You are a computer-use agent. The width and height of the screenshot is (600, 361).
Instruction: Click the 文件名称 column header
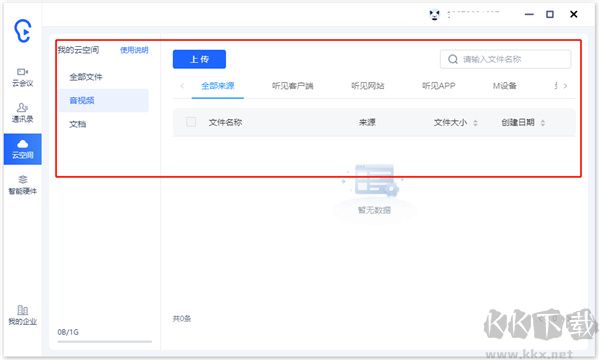(225, 123)
